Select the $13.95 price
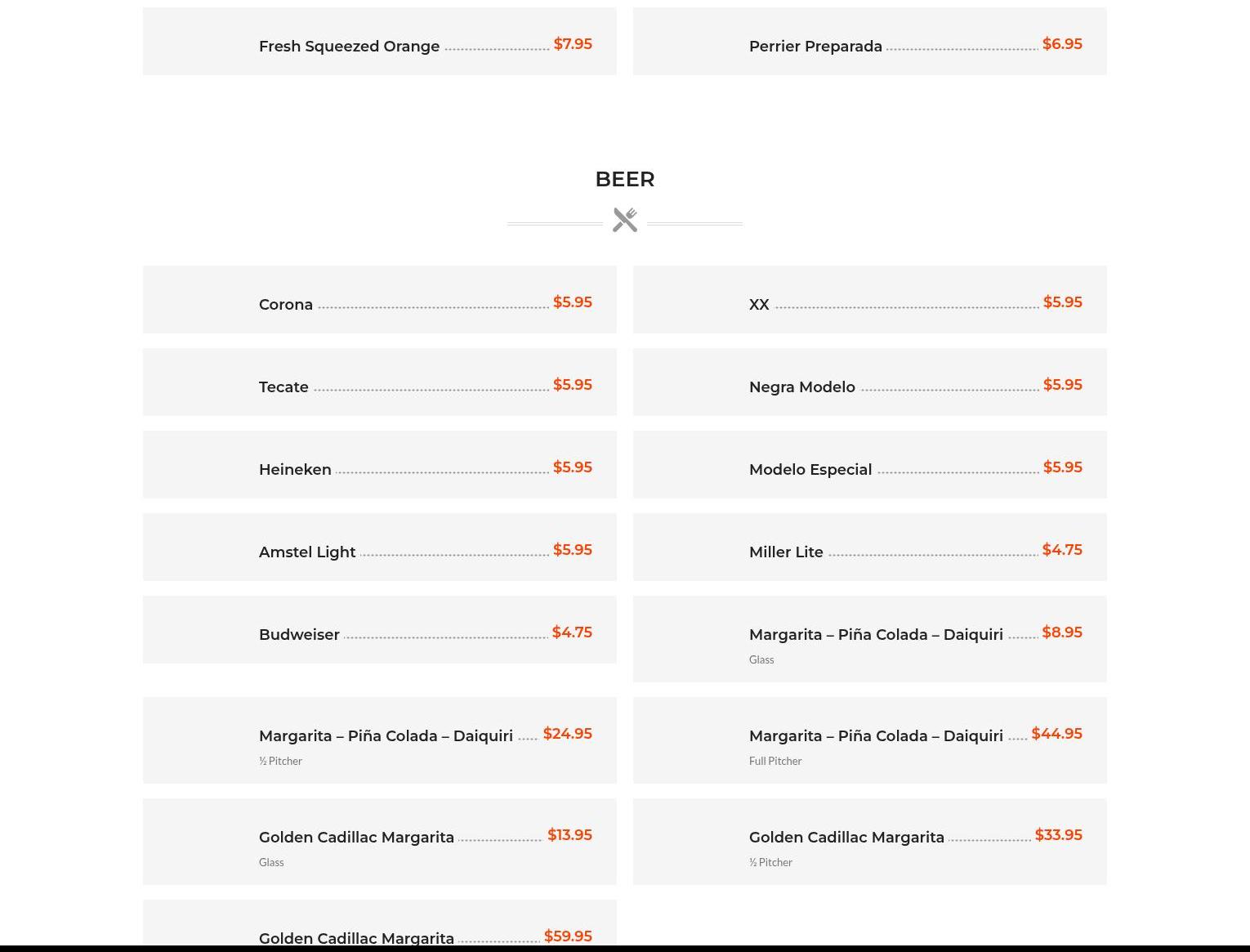The height and width of the screenshot is (952, 1250). [569, 835]
